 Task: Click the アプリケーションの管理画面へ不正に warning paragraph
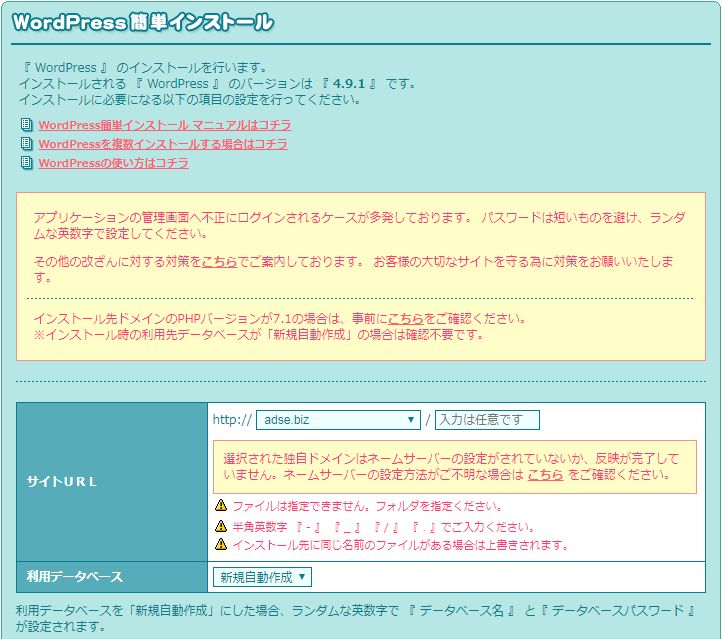(x=359, y=226)
